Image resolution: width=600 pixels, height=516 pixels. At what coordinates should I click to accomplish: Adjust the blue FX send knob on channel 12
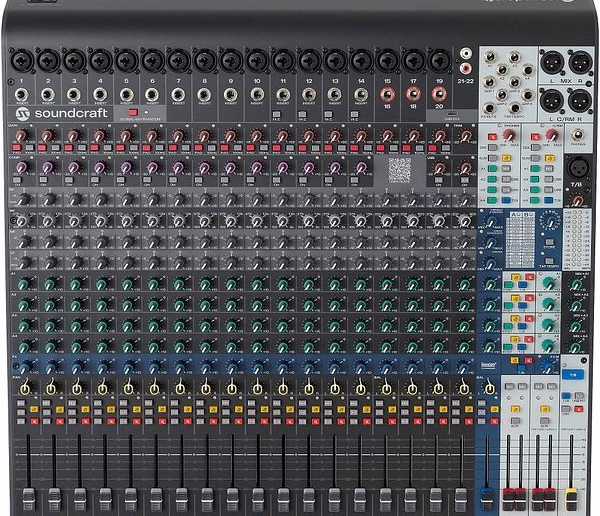pos(309,368)
